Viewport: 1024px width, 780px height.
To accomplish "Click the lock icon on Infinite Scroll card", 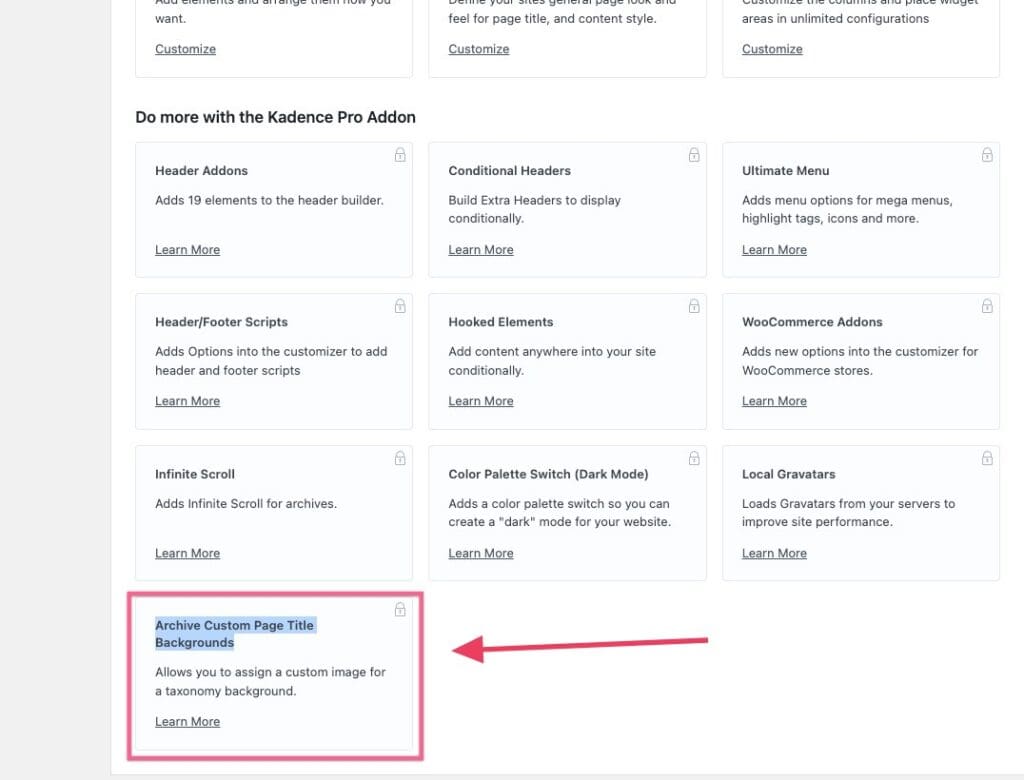I will (400, 458).
